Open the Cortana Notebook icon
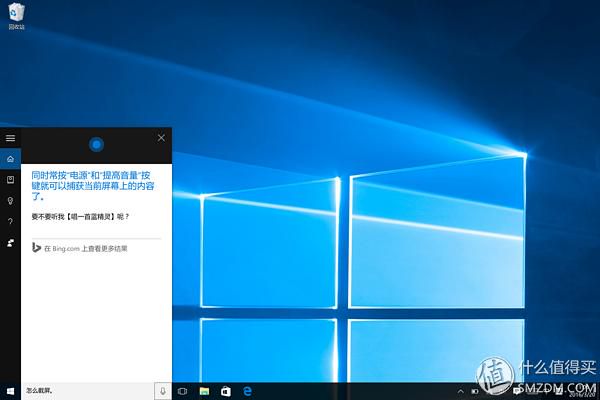600x400 pixels. click(10, 180)
